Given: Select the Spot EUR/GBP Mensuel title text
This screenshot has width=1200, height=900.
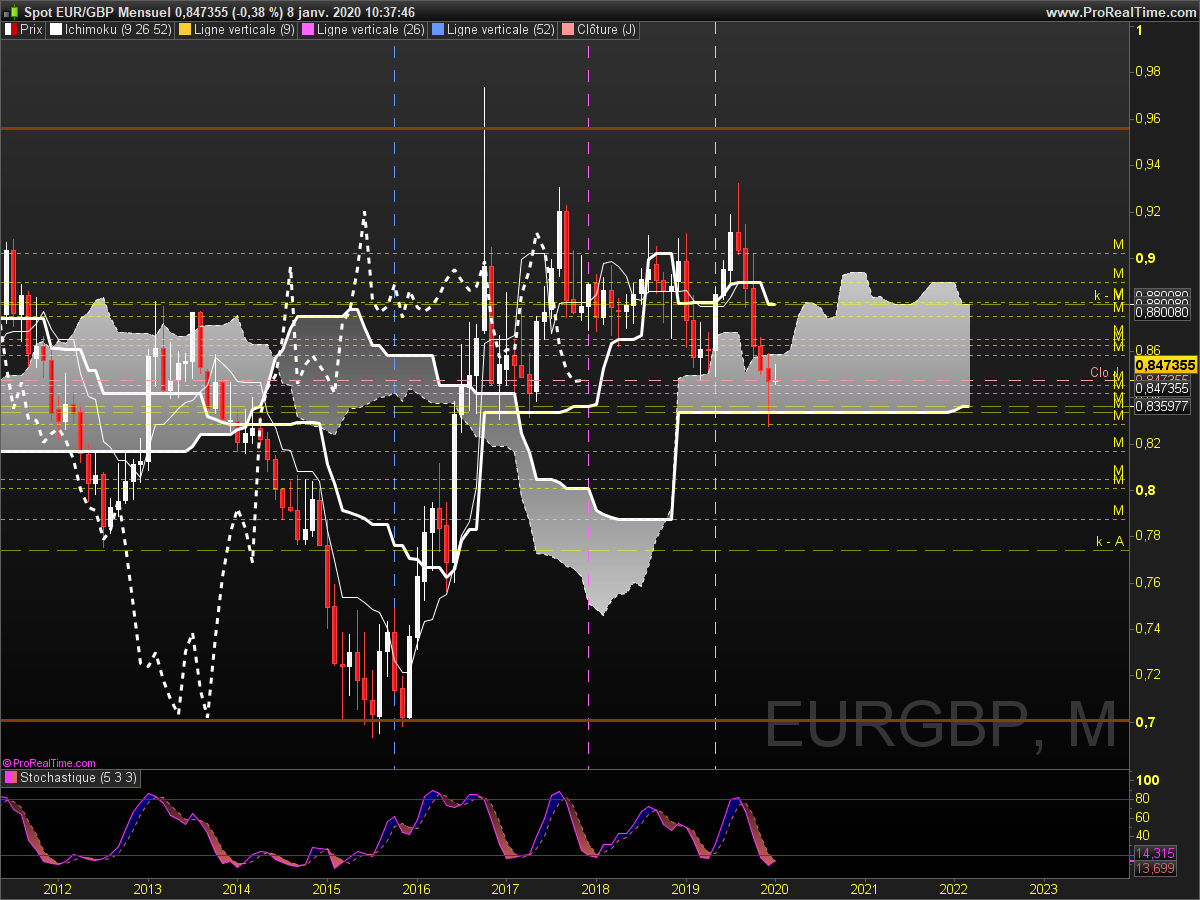Looking at the screenshot, I should 98,12.
